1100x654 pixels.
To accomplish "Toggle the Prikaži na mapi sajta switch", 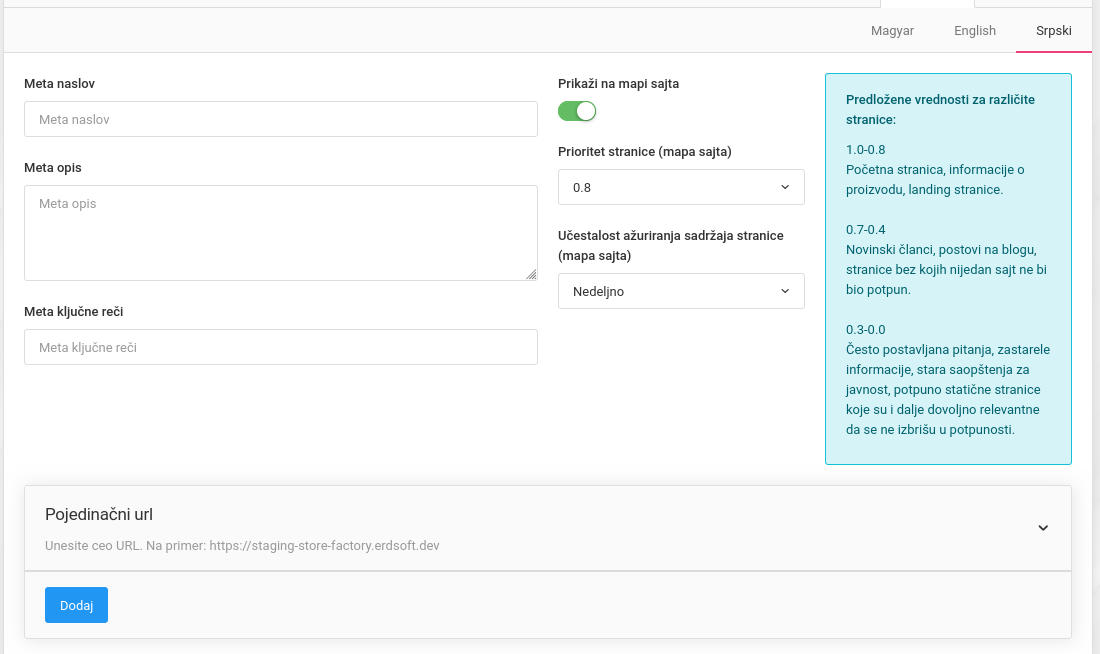I will point(577,111).
